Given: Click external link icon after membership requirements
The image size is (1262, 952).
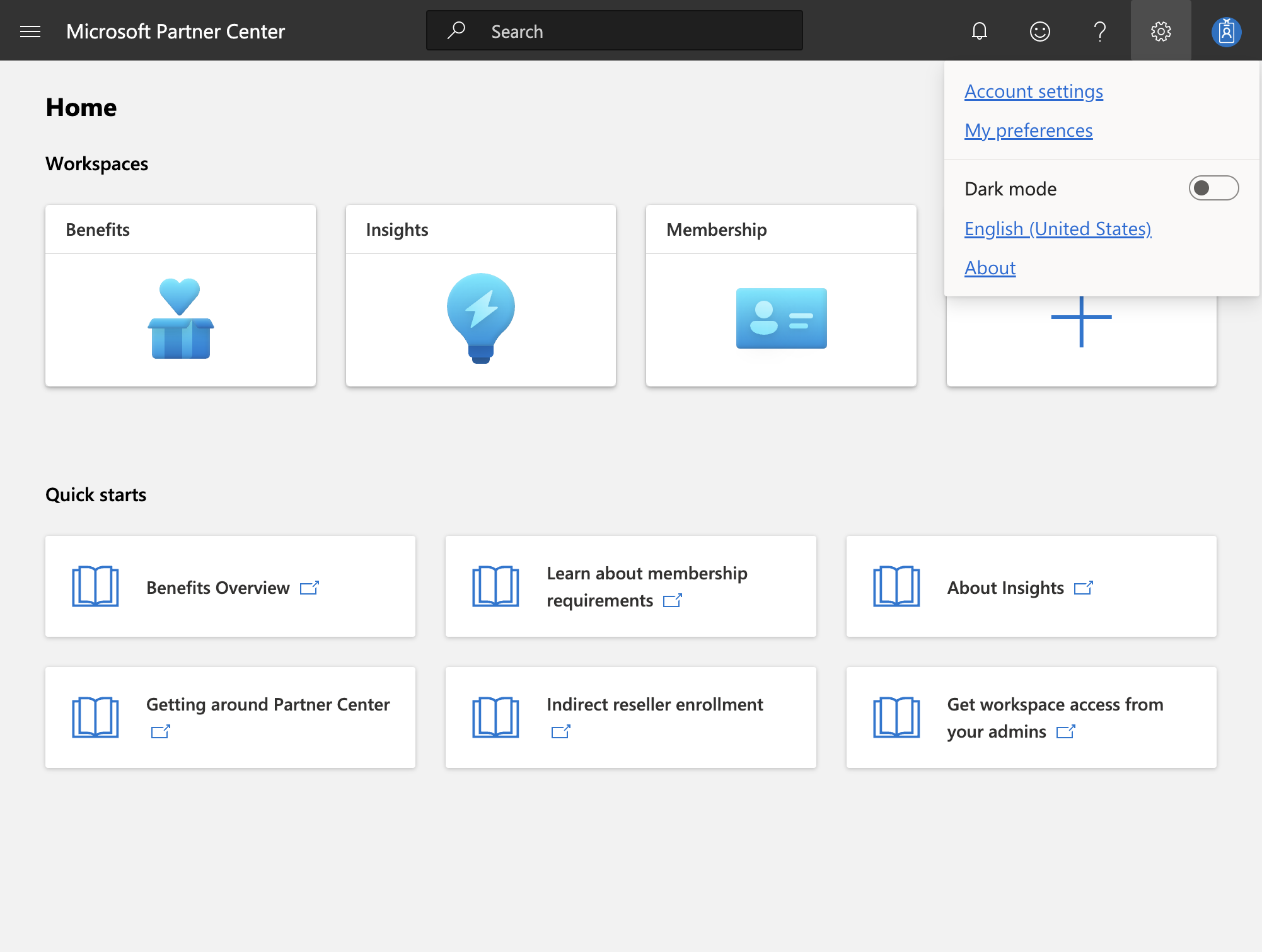Looking at the screenshot, I should (x=673, y=600).
